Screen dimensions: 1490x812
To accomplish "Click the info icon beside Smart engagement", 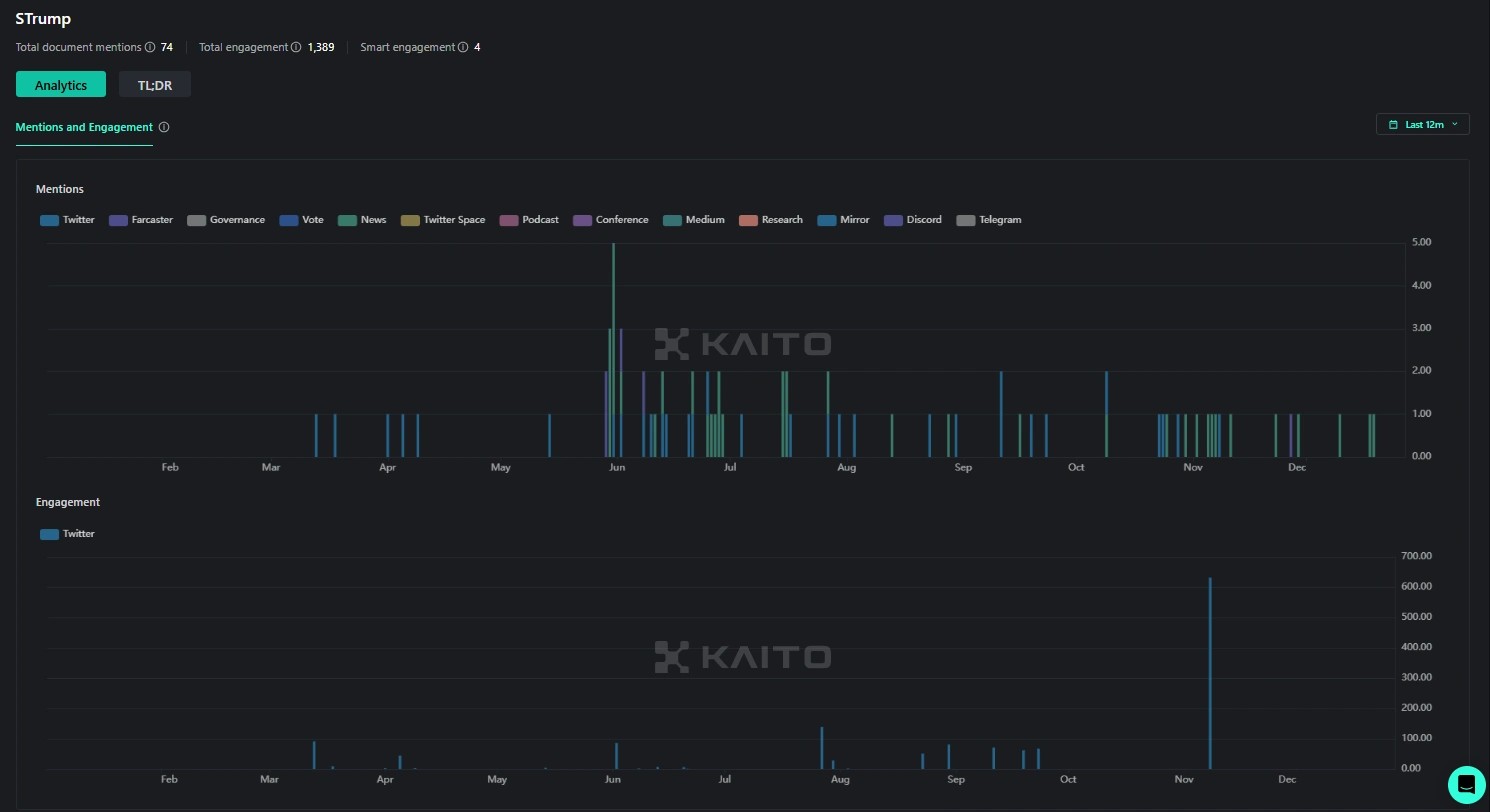I will [462, 47].
